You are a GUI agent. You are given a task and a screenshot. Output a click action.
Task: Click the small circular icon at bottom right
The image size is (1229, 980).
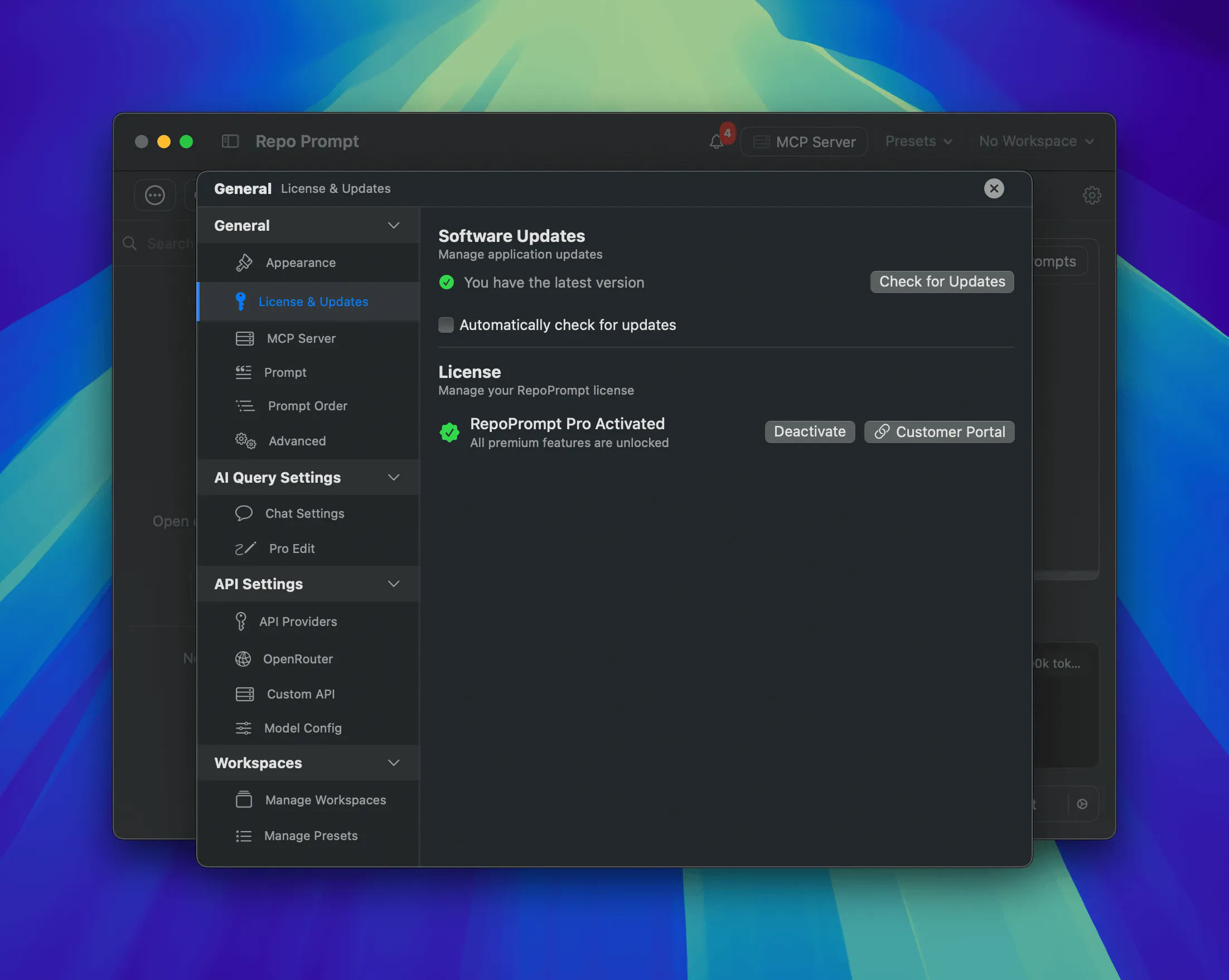pyautogui.click(x=1082, y=803)
